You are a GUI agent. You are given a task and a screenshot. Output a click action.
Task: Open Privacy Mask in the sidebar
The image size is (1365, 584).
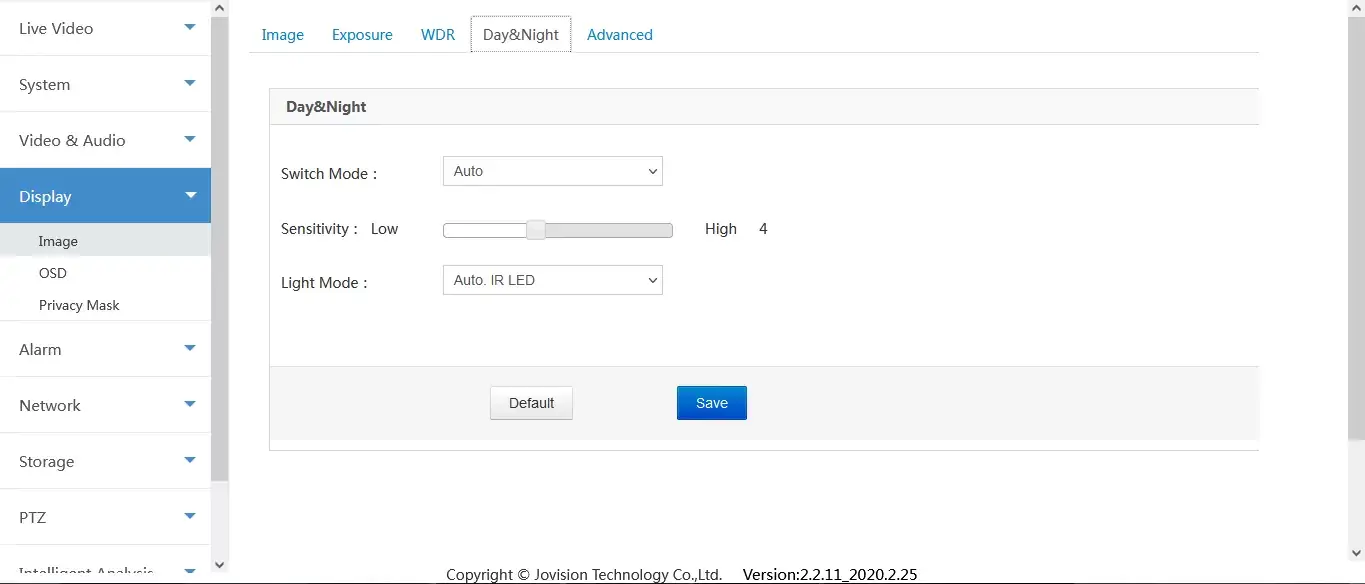79,305
